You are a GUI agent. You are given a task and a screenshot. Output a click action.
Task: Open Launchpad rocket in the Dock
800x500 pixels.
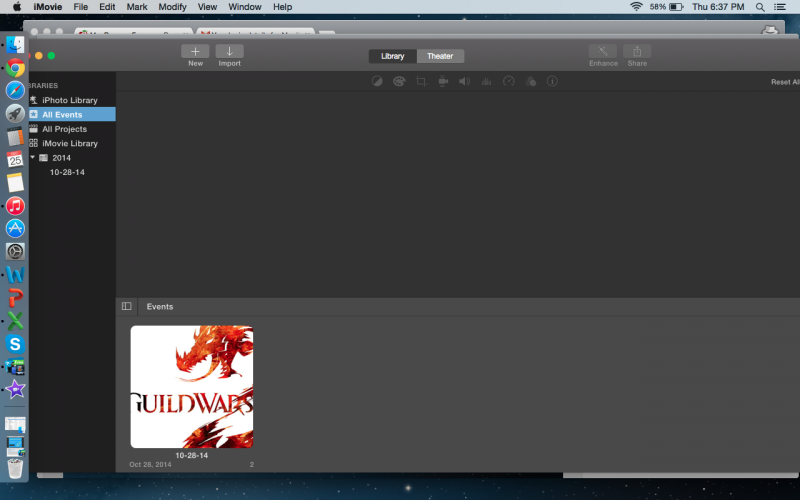(15, 113)
